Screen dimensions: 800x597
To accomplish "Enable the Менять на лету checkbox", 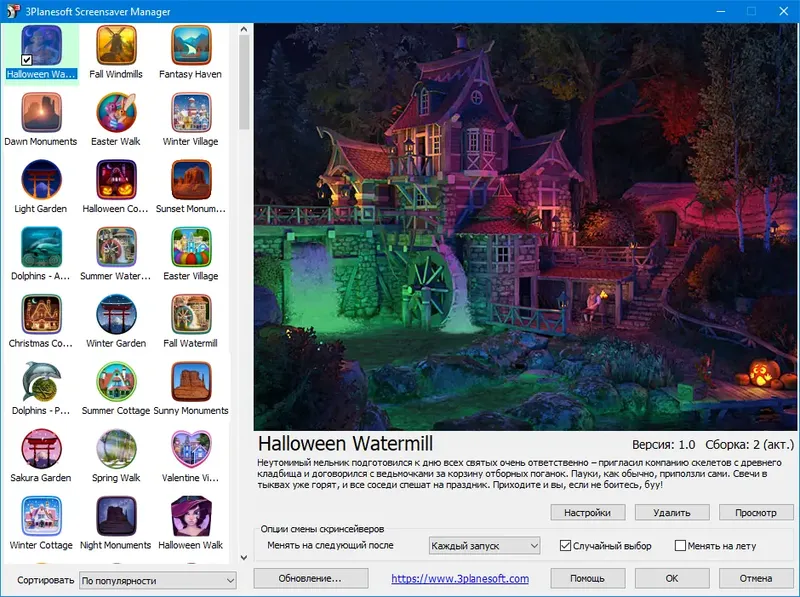I will 680,545.
